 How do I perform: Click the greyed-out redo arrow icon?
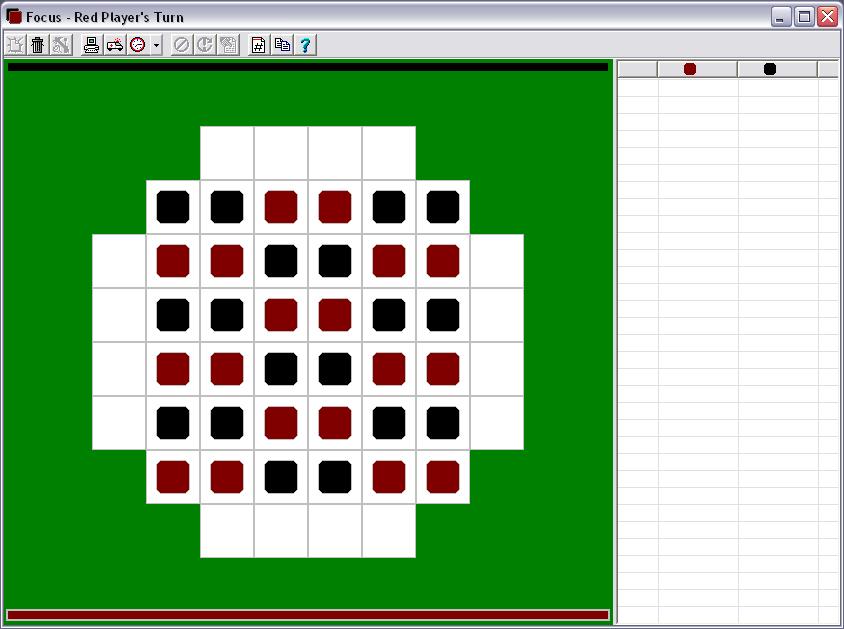coord(205,45)
